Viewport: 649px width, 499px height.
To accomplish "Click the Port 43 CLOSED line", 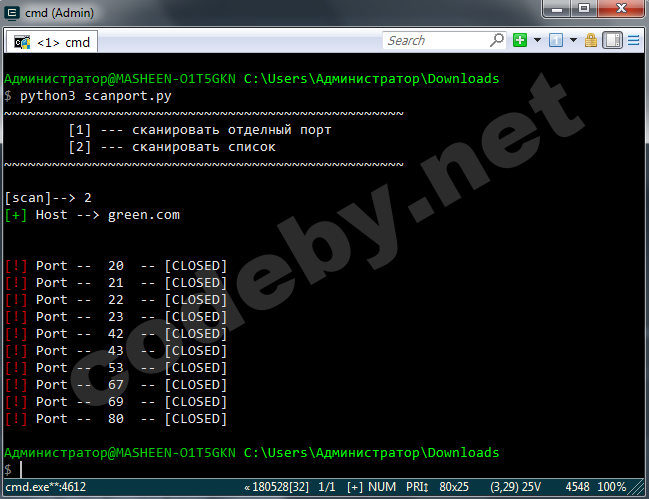I will 116,350.
